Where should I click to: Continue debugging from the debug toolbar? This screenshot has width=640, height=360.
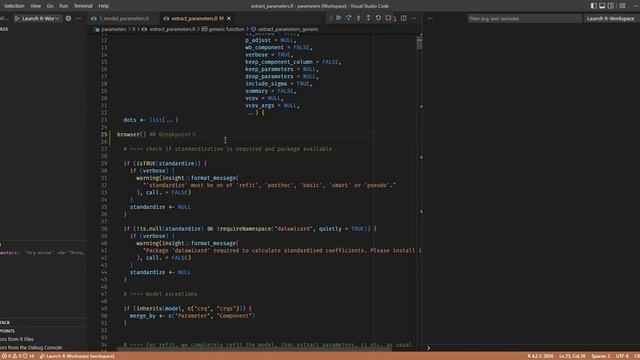(339, 18)
